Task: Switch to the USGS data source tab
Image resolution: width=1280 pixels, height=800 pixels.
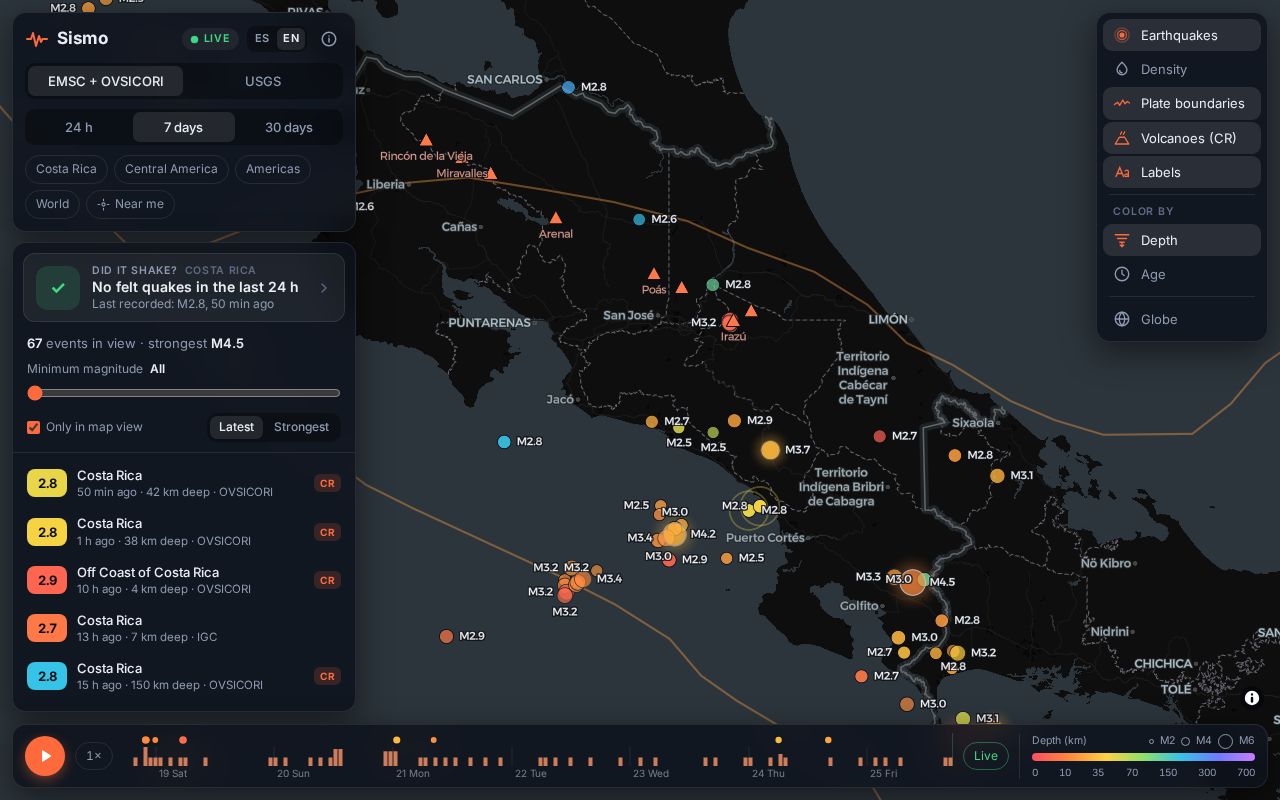Action: click(x=263, y=81)
